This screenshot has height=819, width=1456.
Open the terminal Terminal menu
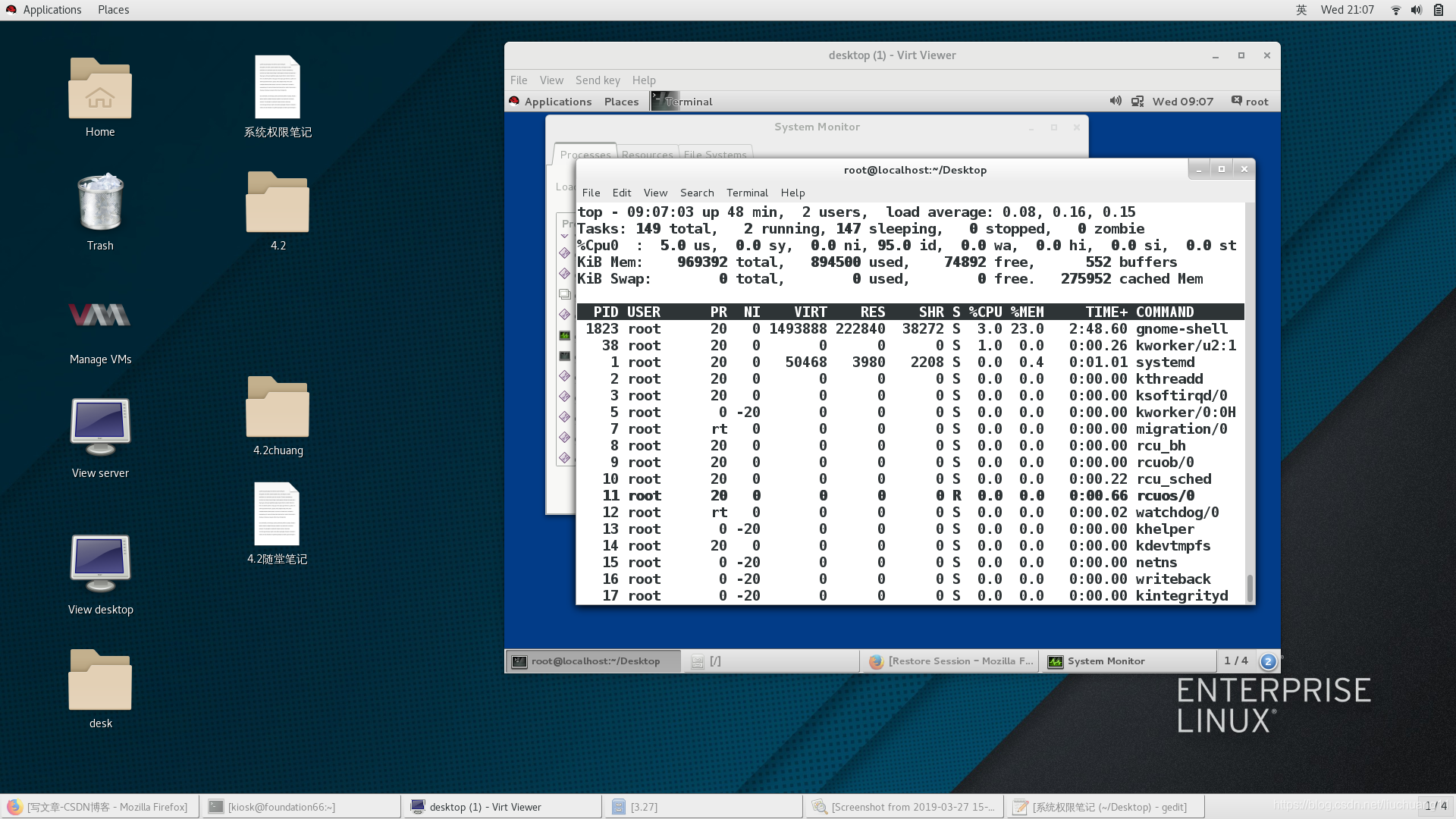747,193
